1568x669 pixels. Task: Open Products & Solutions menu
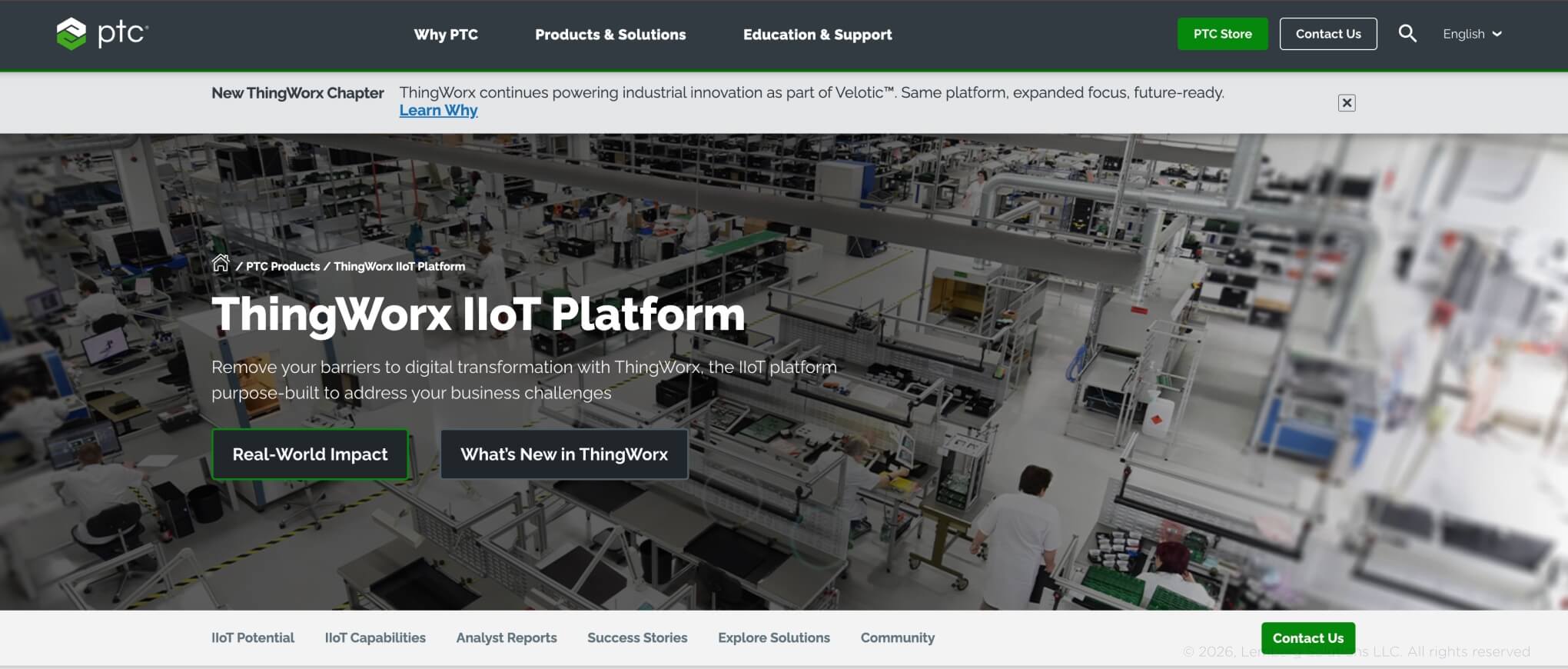point(610,35)
